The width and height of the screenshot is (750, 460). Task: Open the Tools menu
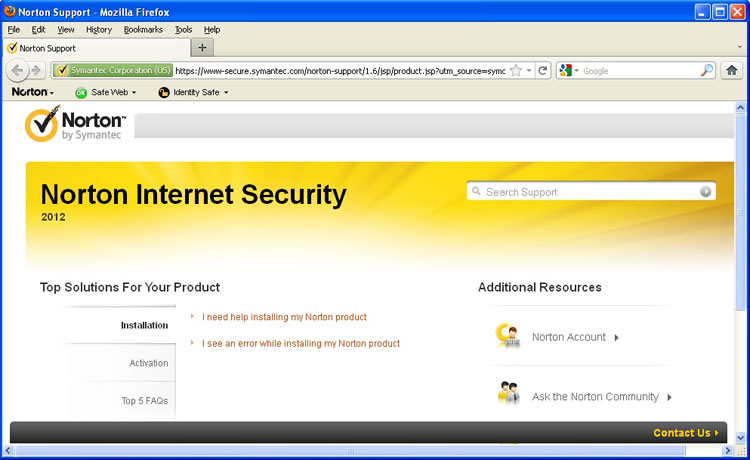[x=183, y=30]
